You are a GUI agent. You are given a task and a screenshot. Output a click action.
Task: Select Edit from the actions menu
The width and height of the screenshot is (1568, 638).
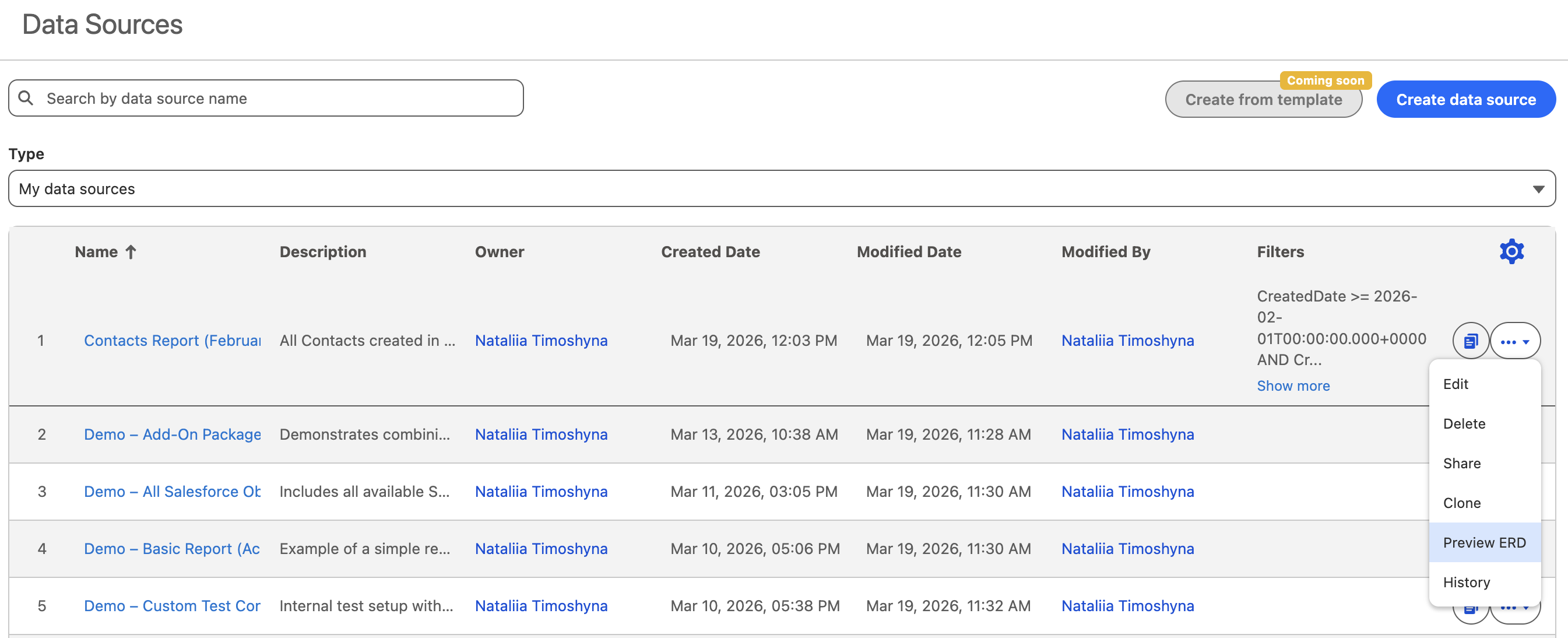pos(1456,384)
